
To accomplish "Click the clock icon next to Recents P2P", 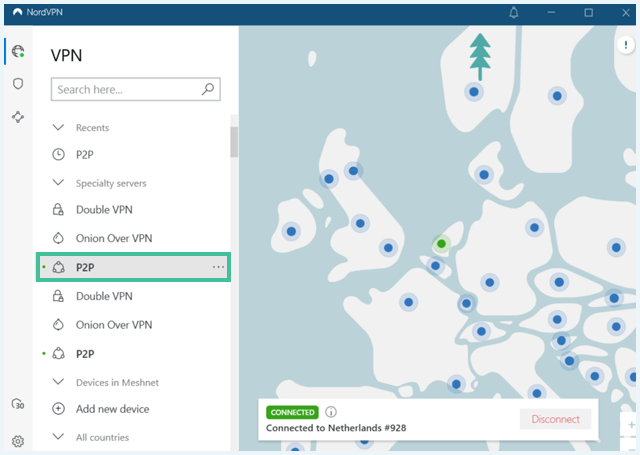I will pos(58,154).
